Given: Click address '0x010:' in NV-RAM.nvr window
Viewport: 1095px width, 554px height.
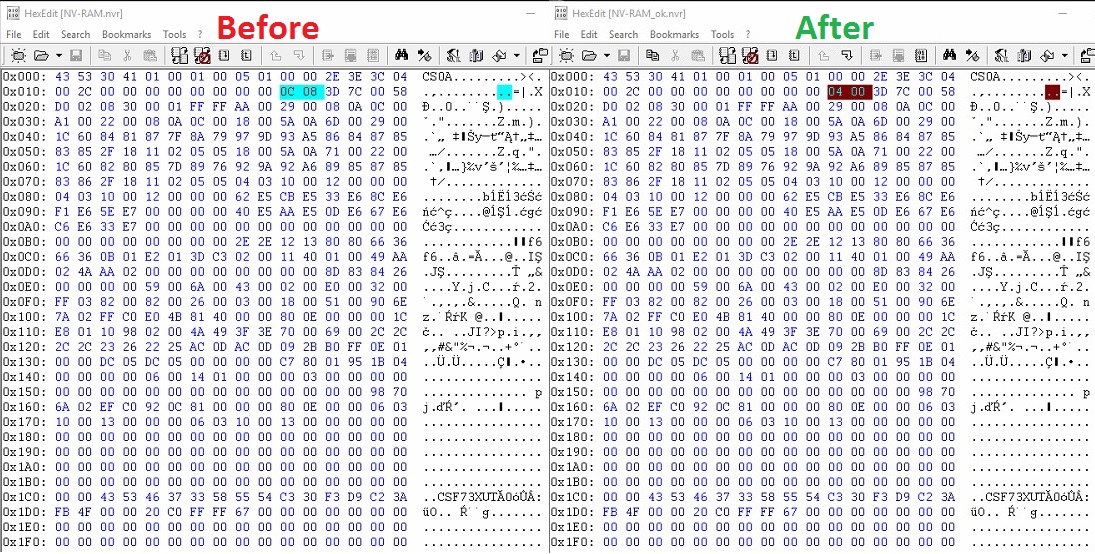Looking at the screenshot, I should pos(24,92).
